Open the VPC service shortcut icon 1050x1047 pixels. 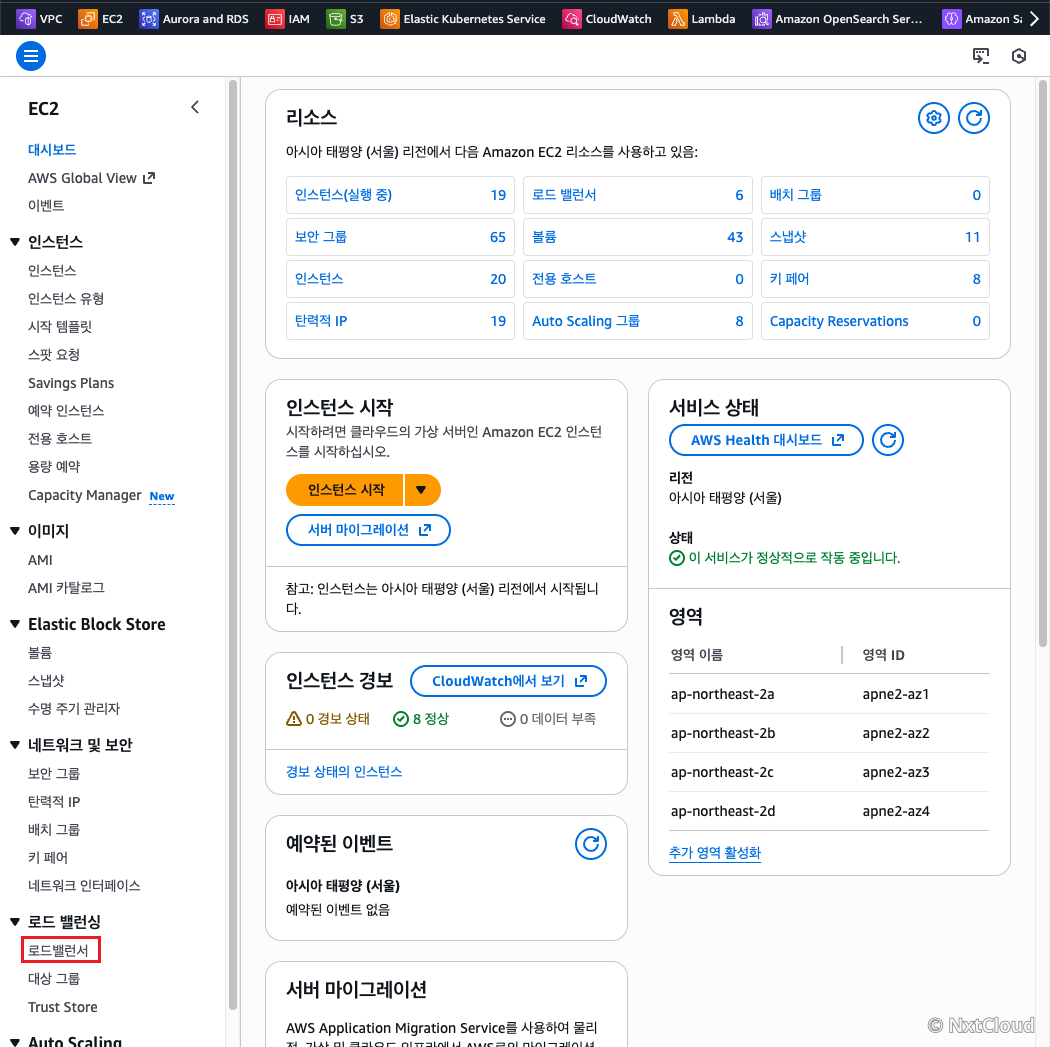coord(25,19)
